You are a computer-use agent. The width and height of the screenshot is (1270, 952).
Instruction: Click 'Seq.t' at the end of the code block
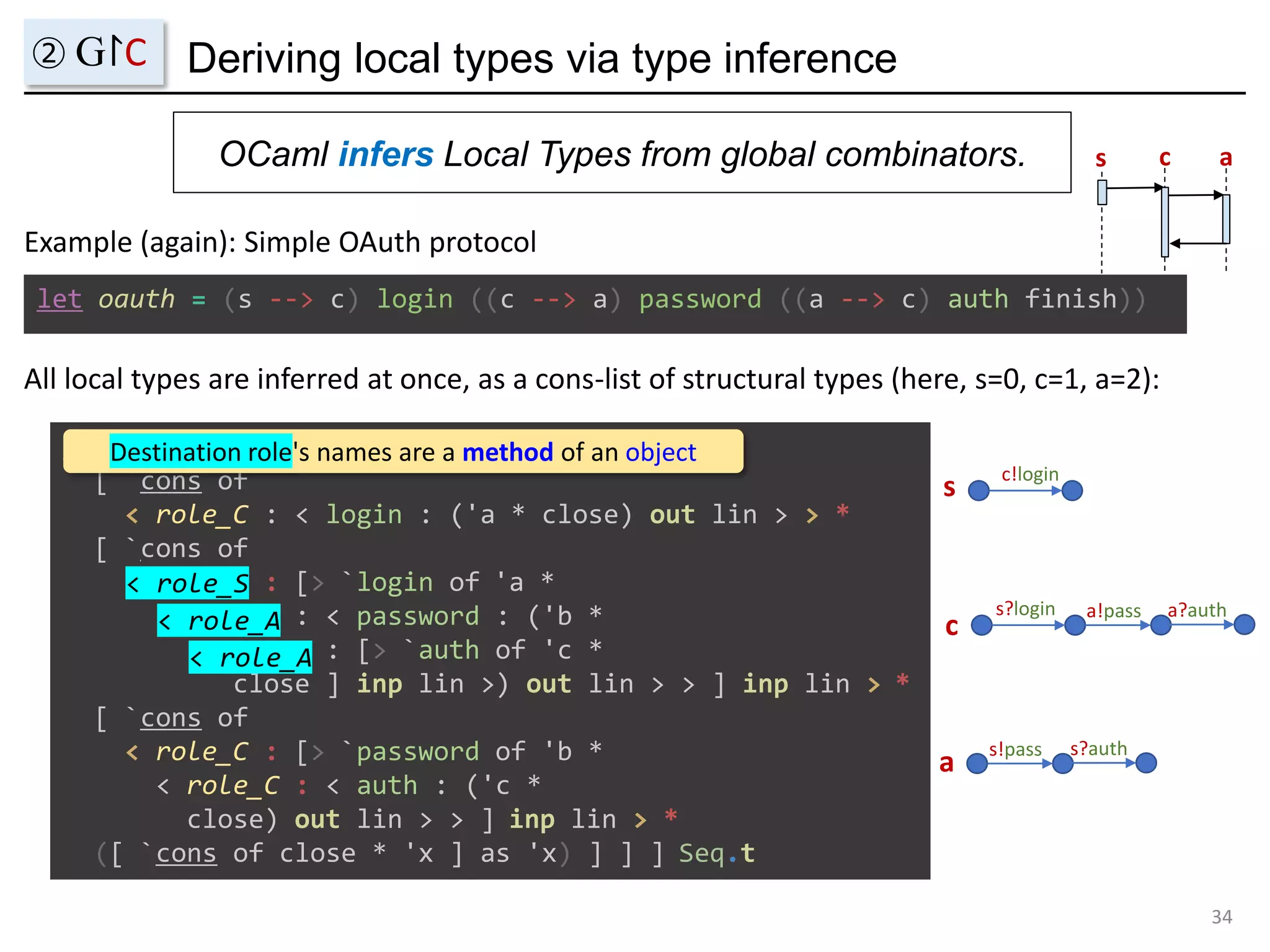coord(717,853)
